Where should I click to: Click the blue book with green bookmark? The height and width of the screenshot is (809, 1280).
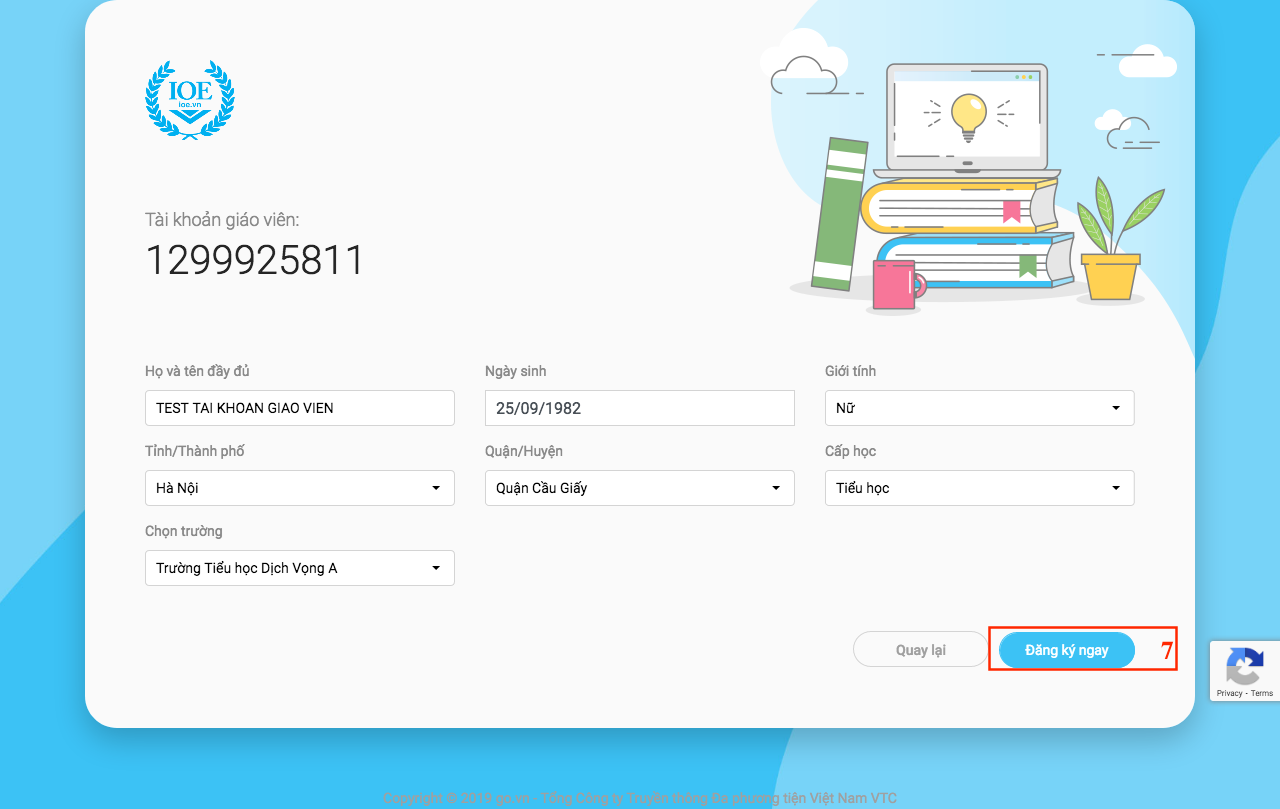[x=975, y=262]
